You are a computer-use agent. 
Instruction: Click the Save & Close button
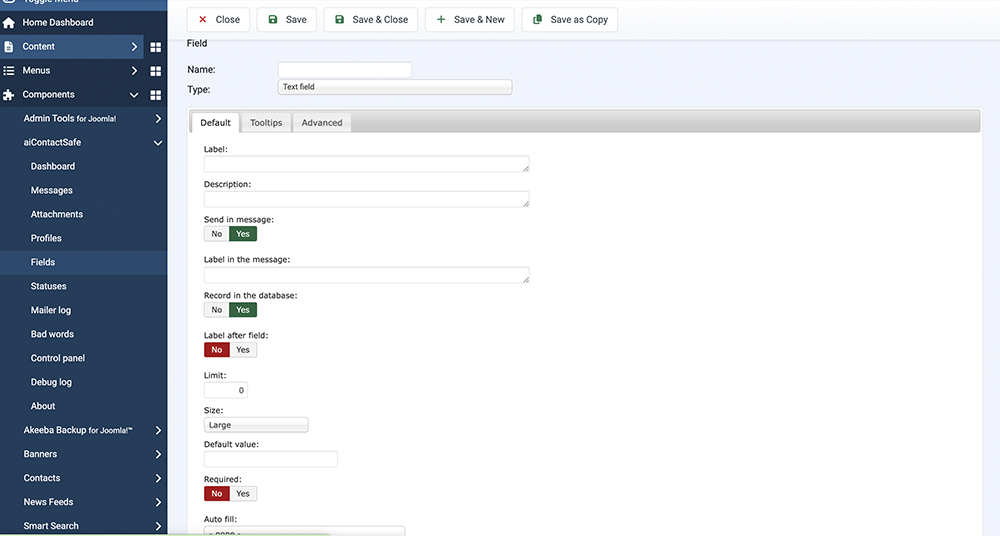pos(371,20)
